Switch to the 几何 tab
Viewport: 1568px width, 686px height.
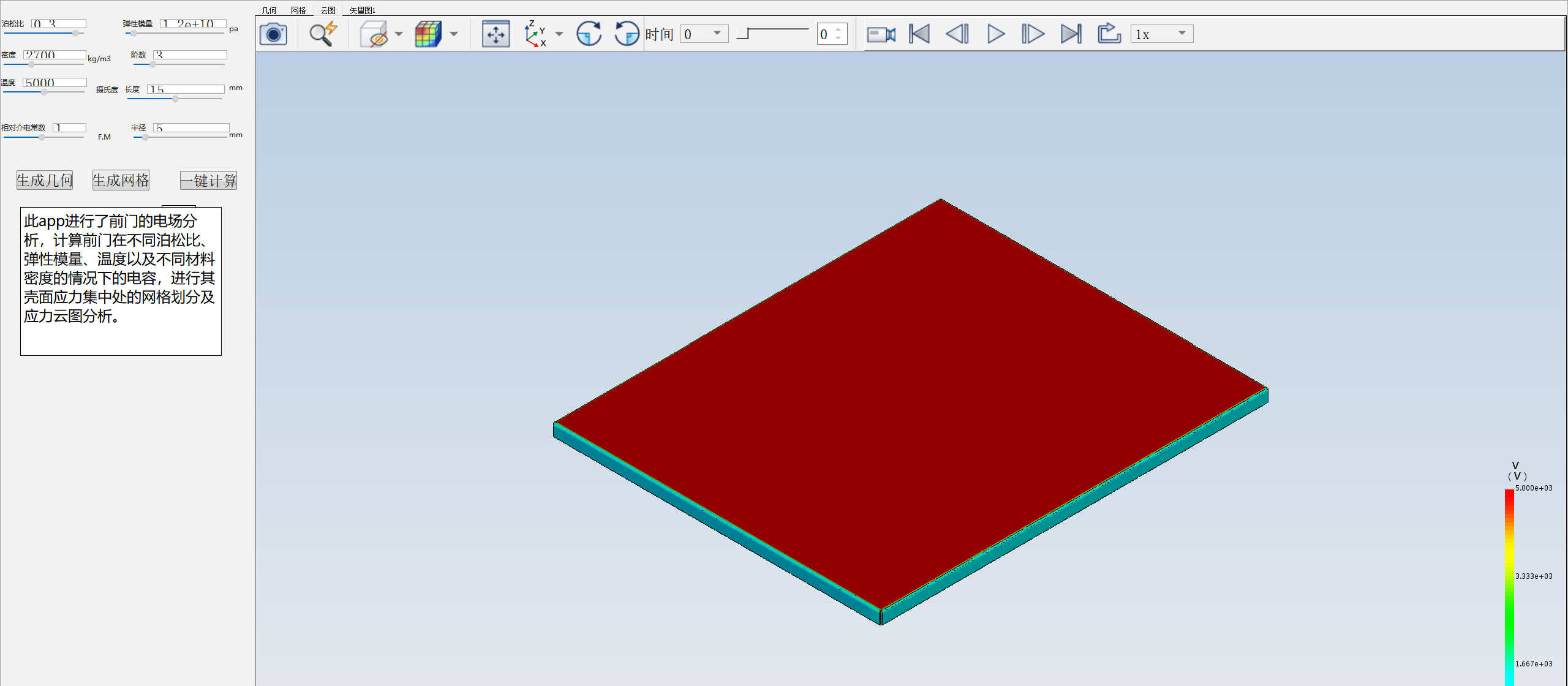[x=269, y=10]
